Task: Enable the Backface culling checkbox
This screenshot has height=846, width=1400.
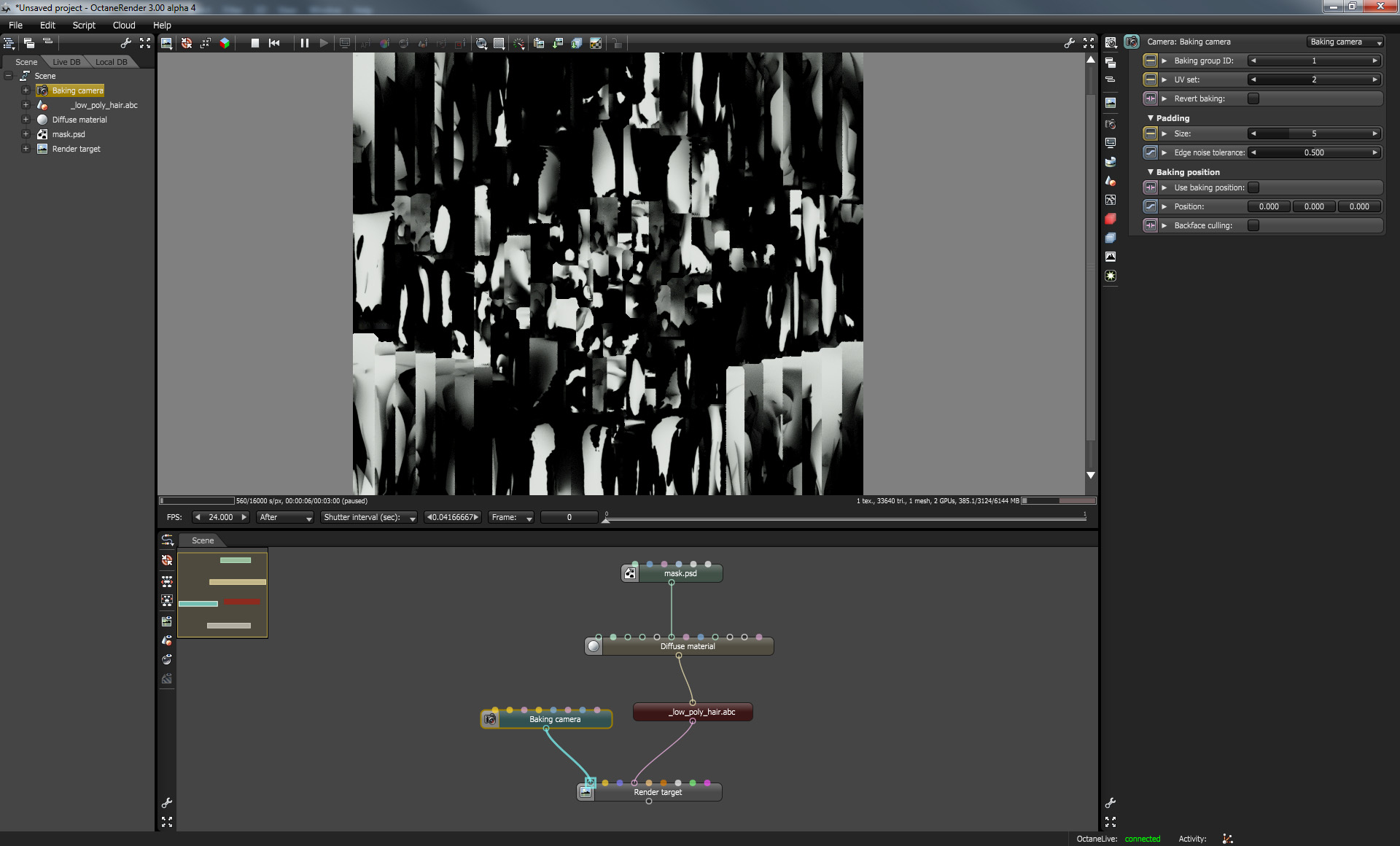Action: tap(1253, 225)
